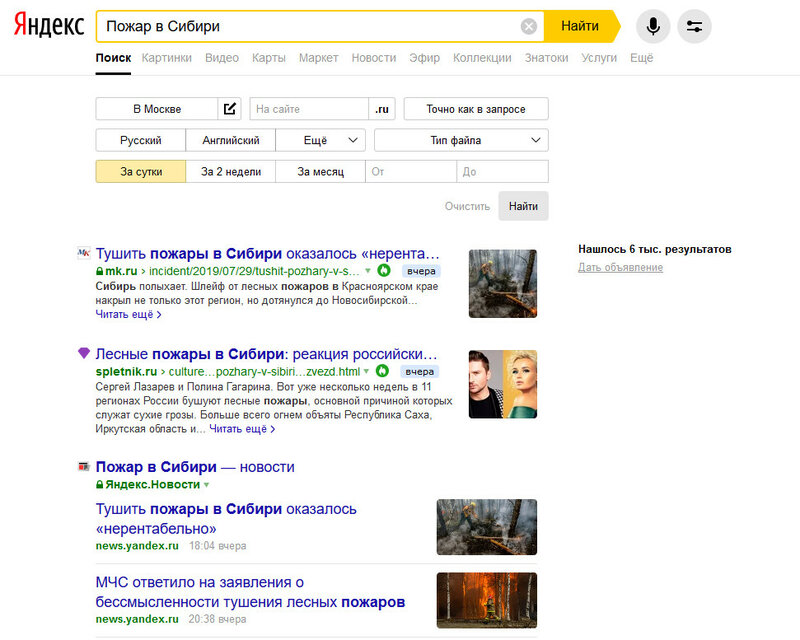This screenshot has width=800, height=640.
Task: Switch to the Карты tab
Action: tap(269, 58)
